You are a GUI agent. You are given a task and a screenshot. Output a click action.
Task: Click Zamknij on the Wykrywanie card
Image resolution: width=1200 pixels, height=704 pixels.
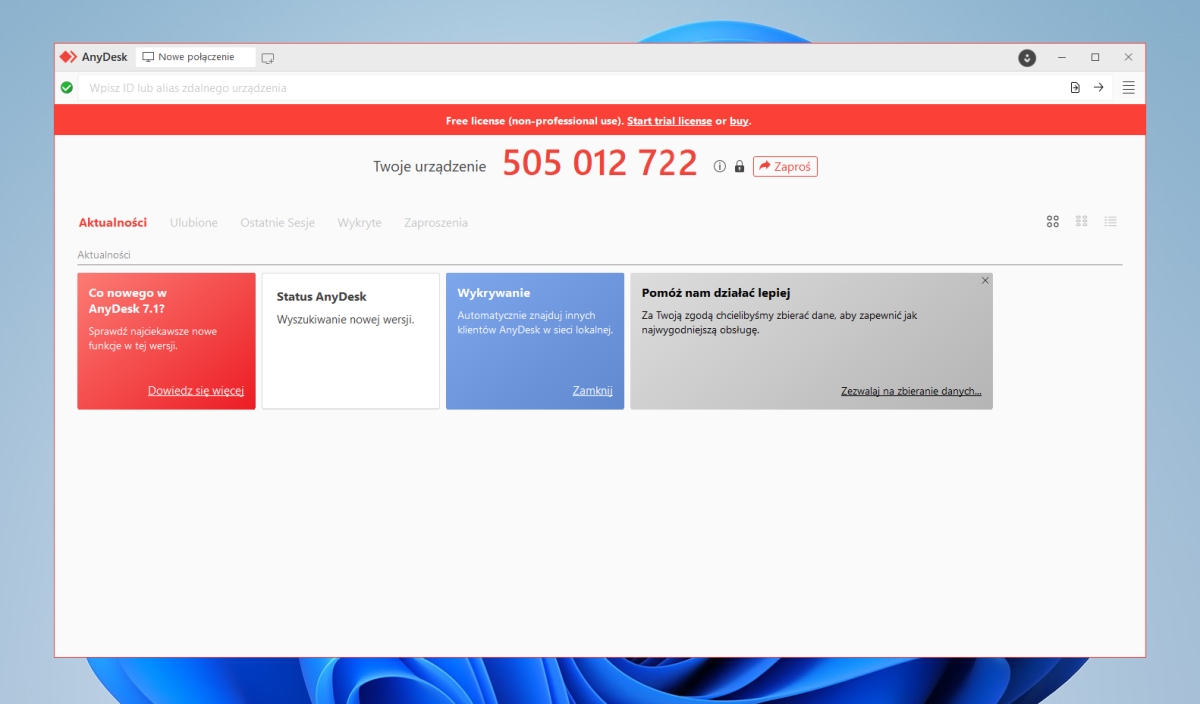[x=593, y=390]
